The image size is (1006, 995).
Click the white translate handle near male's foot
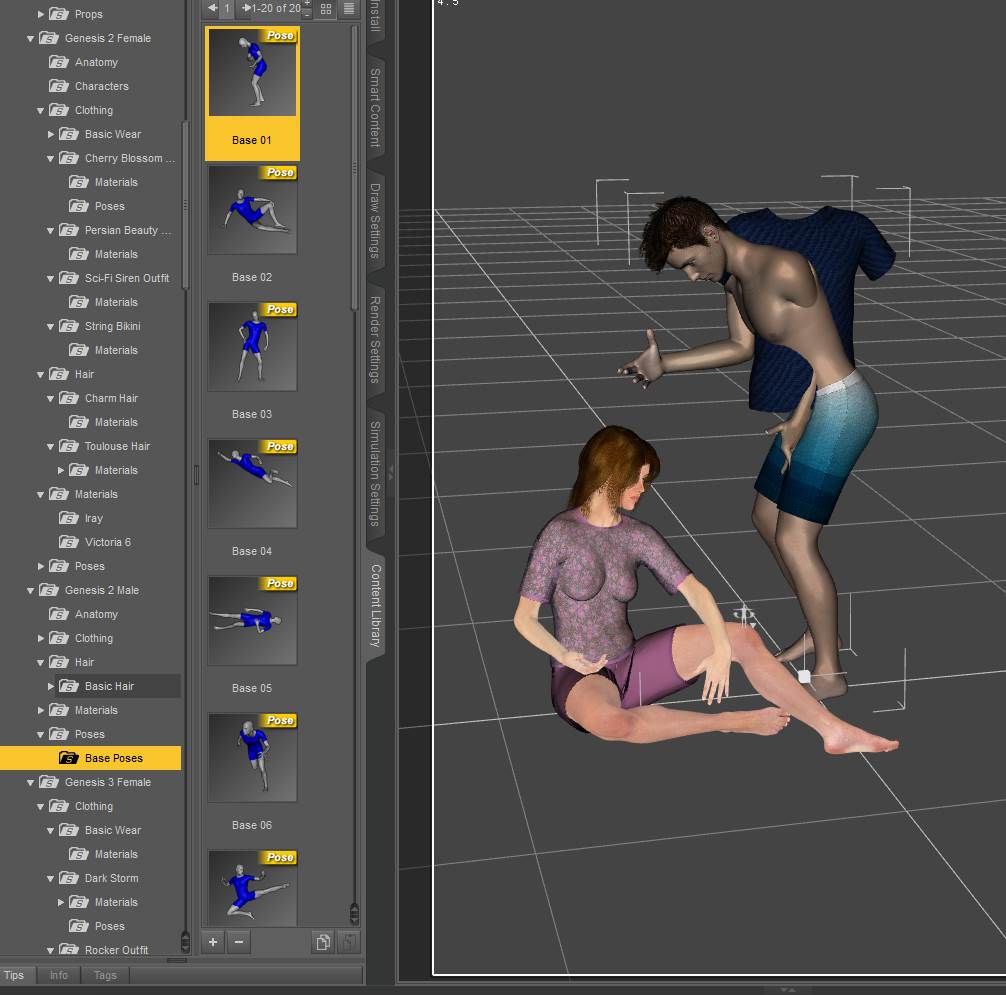coord(803,676)
